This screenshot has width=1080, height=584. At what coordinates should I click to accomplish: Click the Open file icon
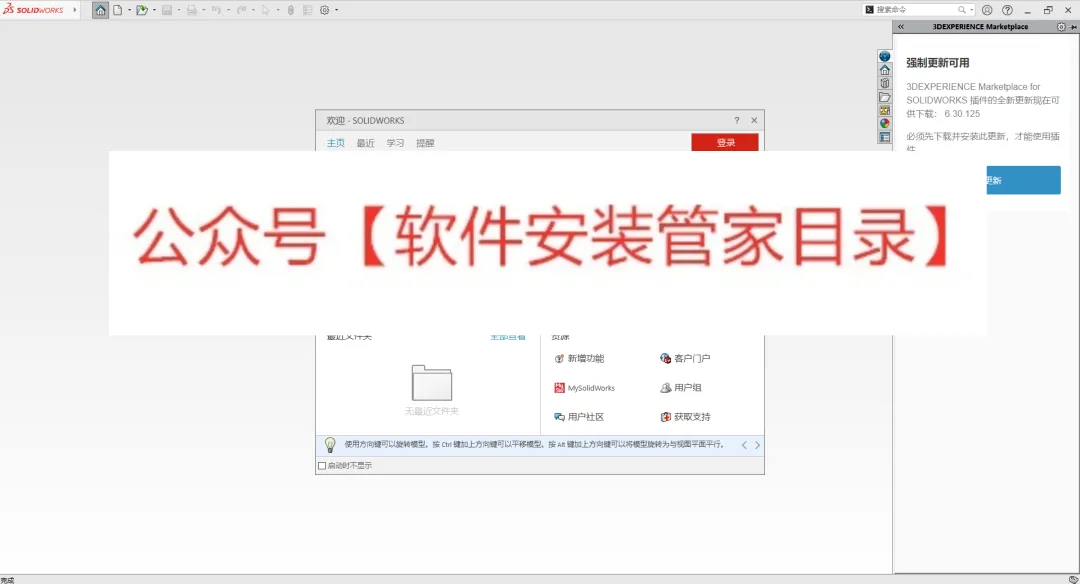pos(142,10)
